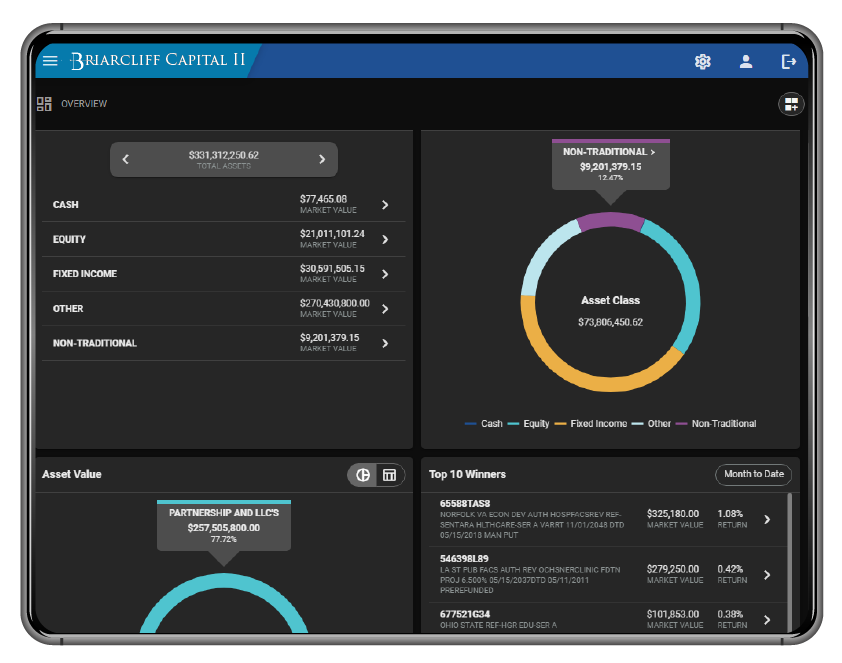
Task: Click the logout icon
Action: click(x=789, y=61)
